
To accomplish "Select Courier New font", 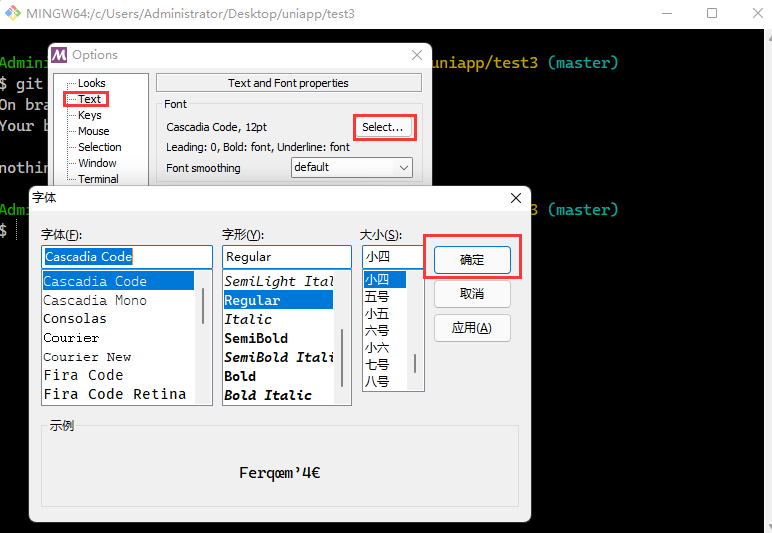I will pos(118,357).
